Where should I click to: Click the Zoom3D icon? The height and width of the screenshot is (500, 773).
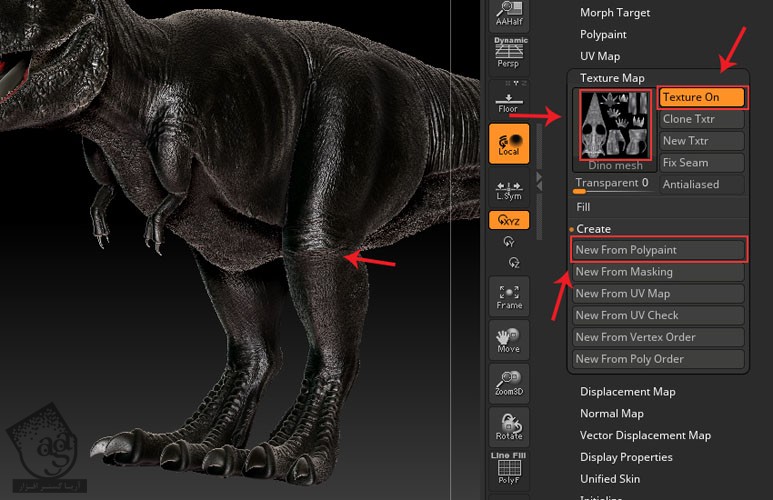click(509, 384)
